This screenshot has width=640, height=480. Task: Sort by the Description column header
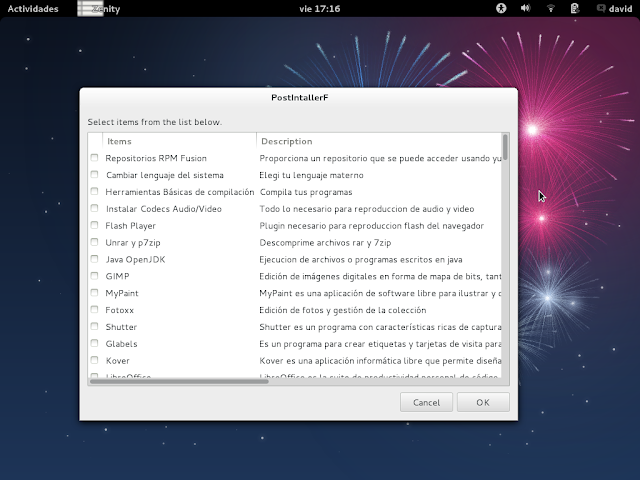coord(287,142)
